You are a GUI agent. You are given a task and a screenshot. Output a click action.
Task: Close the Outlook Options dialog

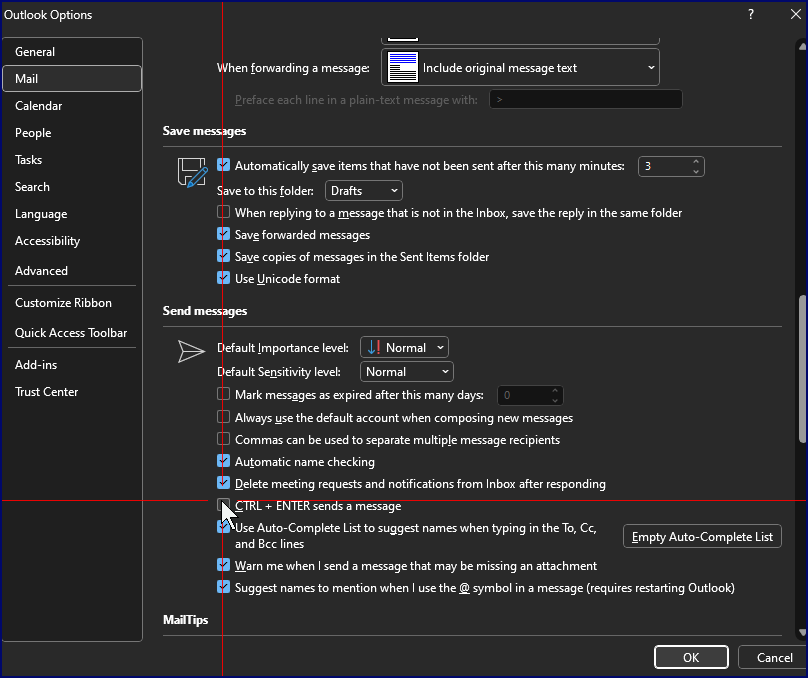tap(795, 14)
